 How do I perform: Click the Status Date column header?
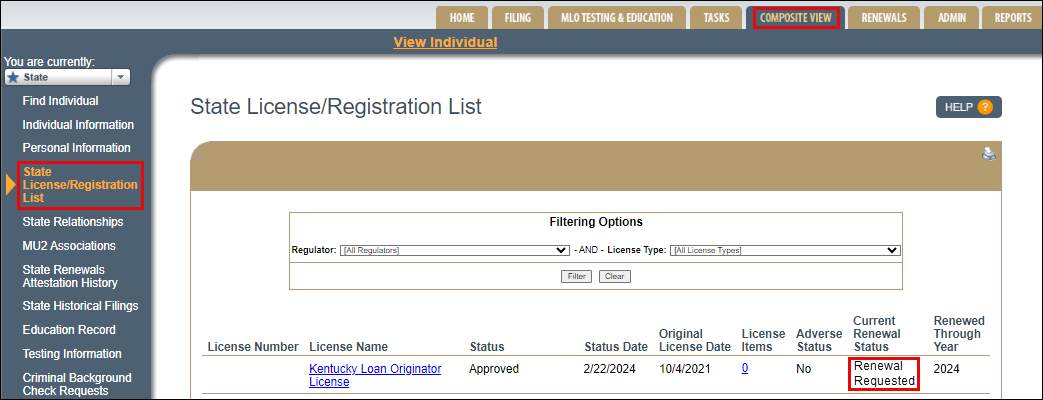pyautogui.click(x=616, y=347)
